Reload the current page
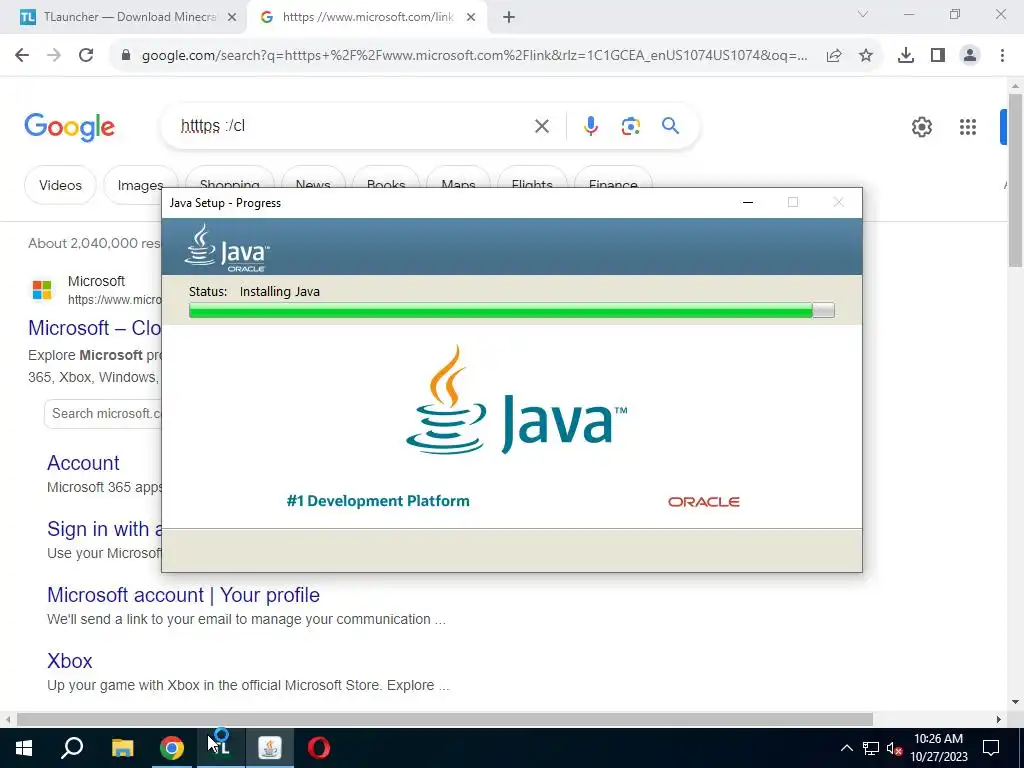 pyautogui.click(x=86, y=56)
